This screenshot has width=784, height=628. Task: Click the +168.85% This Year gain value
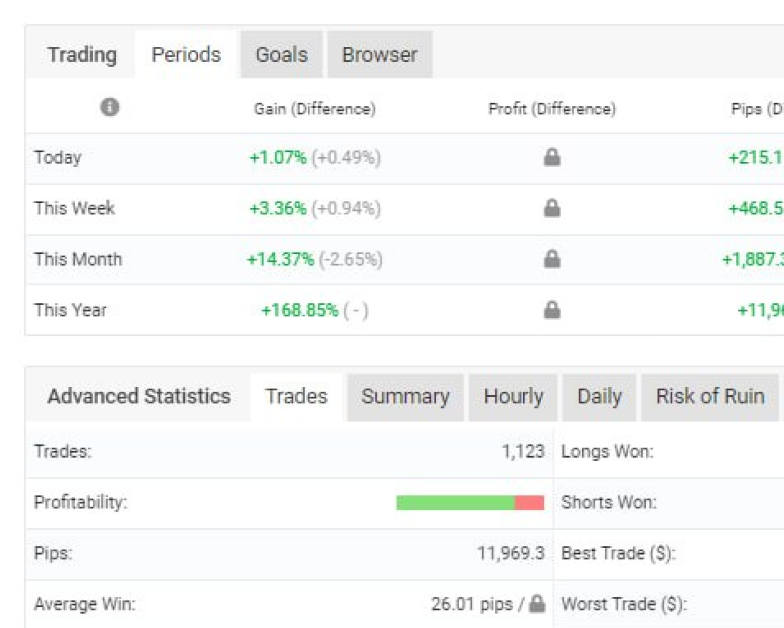pos(299,310)
